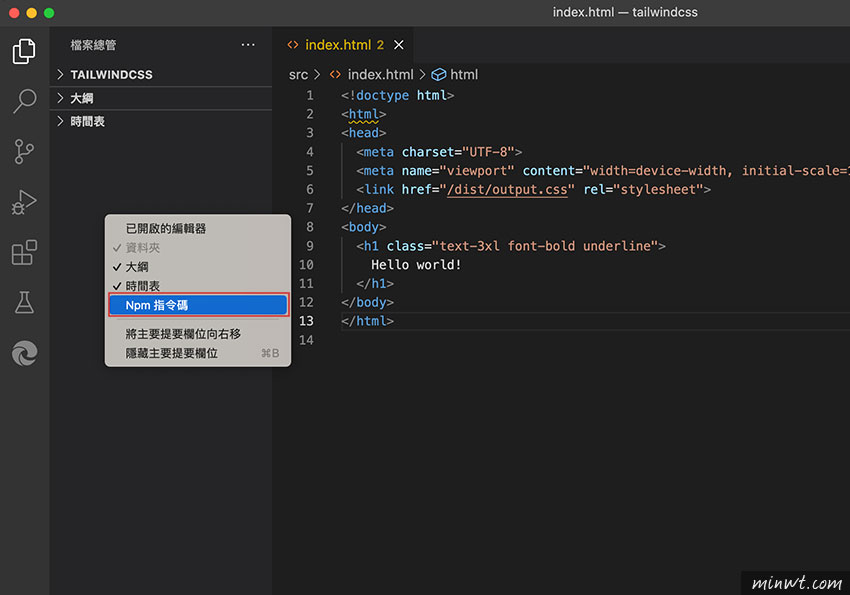This screenshot has width=850, height=595.
Task: Click the opening <head> tag
Action: 364,133
